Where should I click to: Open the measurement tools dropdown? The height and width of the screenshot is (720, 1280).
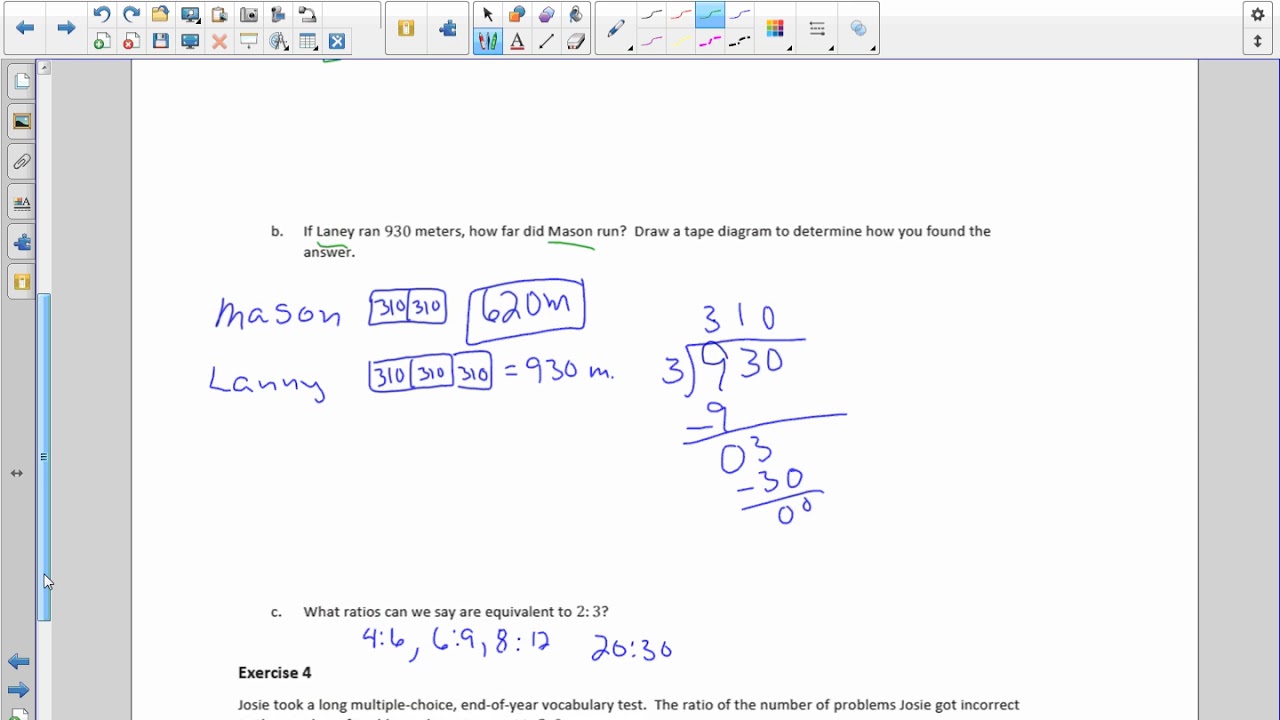[279, 41]
